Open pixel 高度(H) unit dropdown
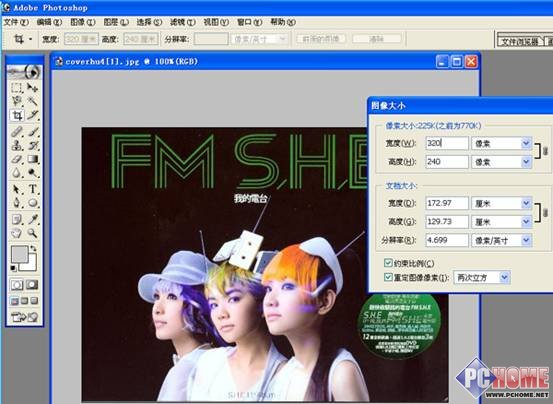 point(526,162)
